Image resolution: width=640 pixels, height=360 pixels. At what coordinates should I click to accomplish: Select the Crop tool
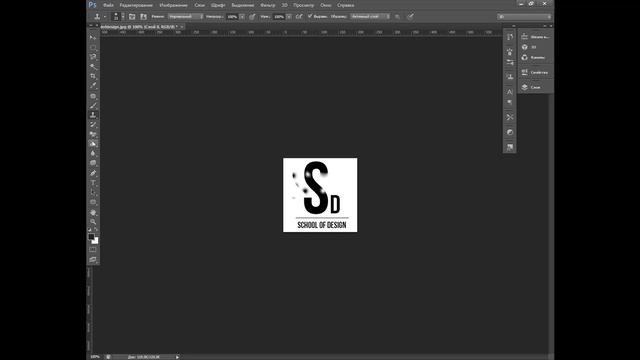point(93,76)
